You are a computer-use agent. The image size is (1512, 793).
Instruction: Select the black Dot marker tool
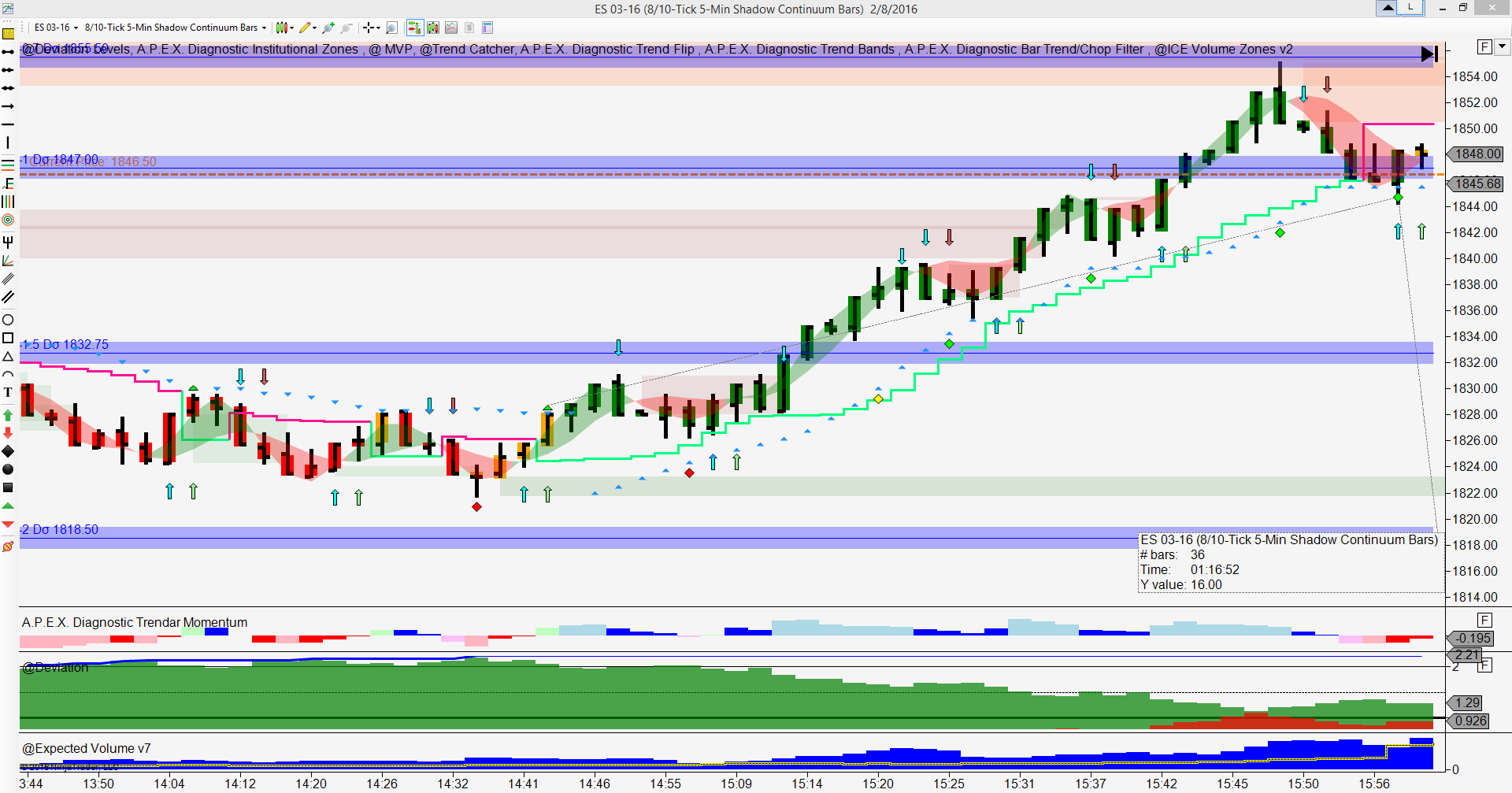[x=8, y=469]
